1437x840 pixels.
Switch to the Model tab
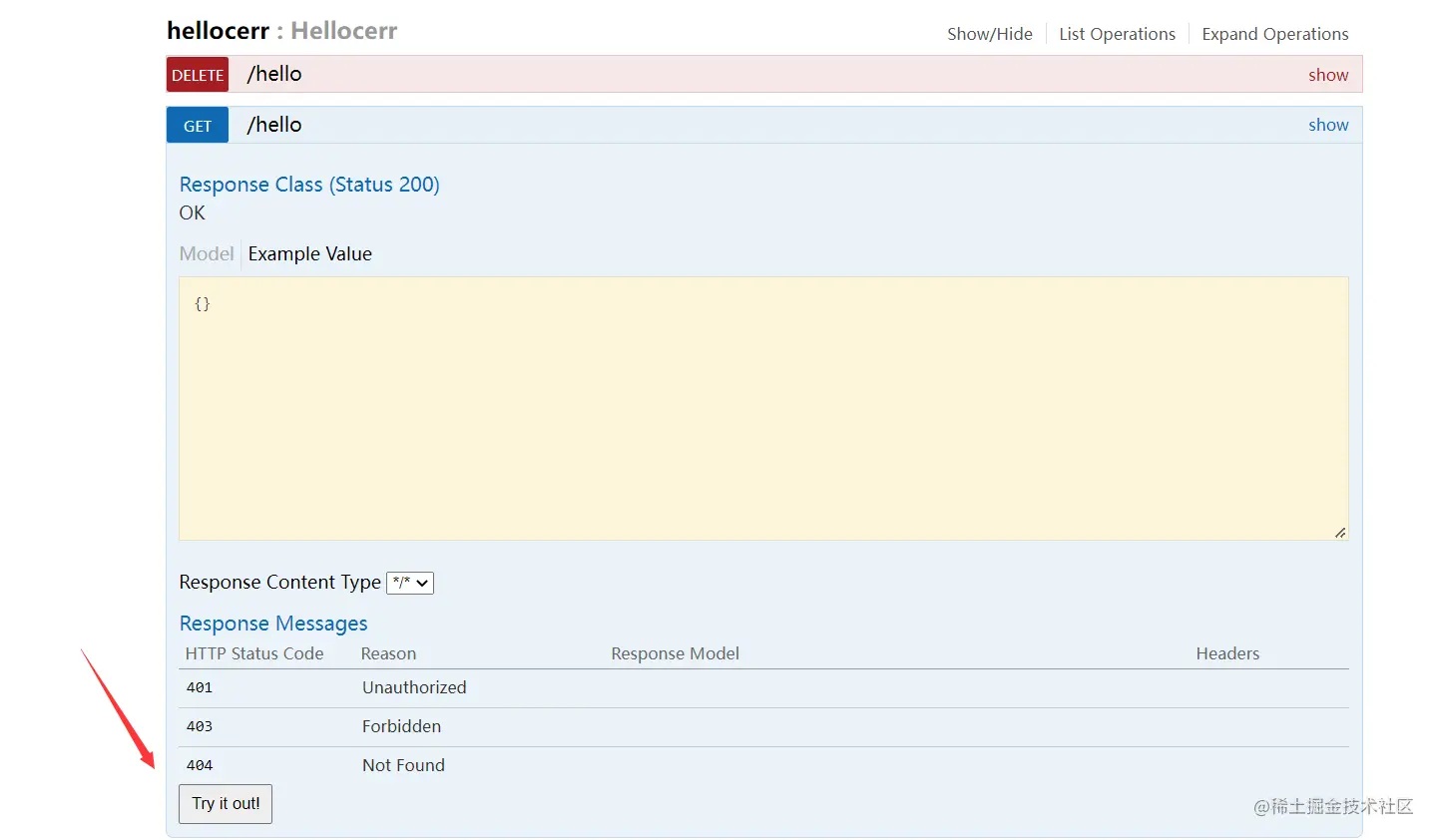[207, 253]
